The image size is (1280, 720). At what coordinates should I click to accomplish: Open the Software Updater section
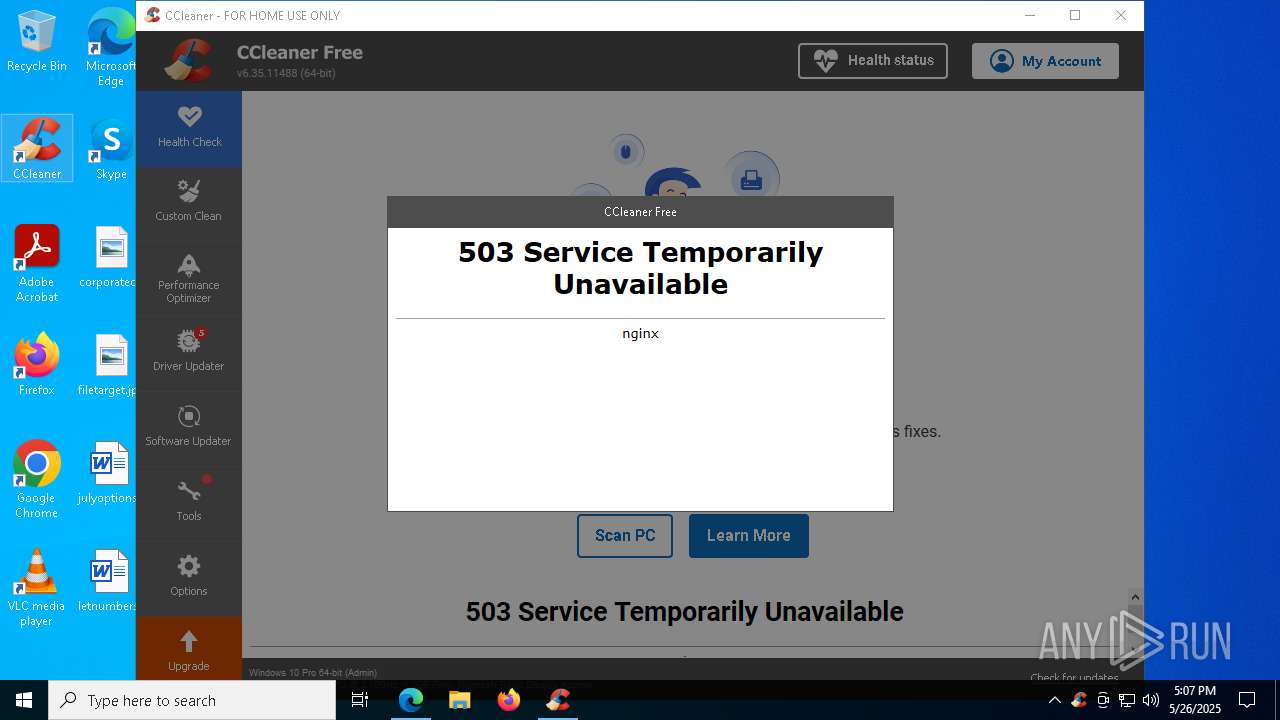pos(189,428)
